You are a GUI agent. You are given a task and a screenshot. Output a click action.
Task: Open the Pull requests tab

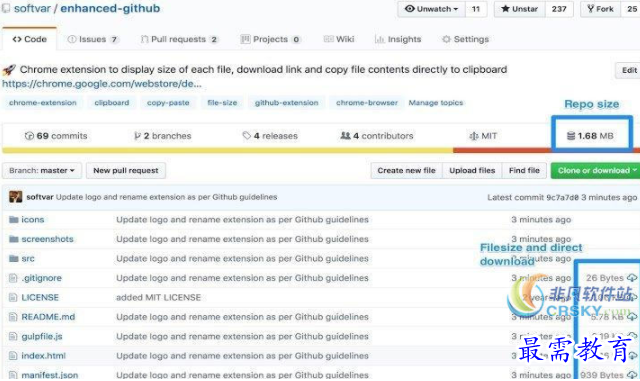click(179, 39)
